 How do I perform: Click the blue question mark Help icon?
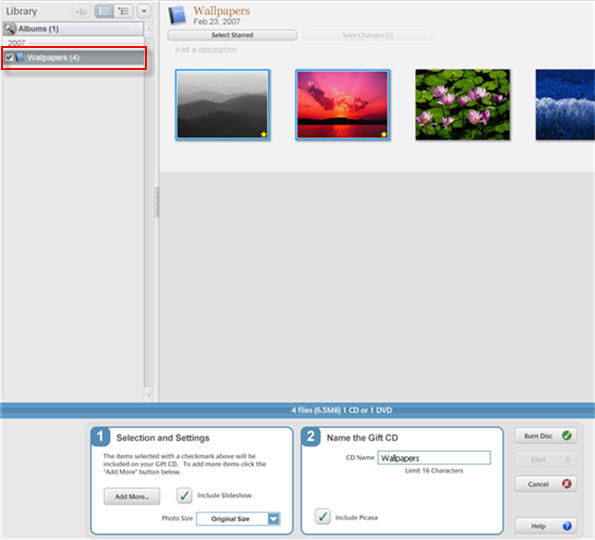click(567, 526)
